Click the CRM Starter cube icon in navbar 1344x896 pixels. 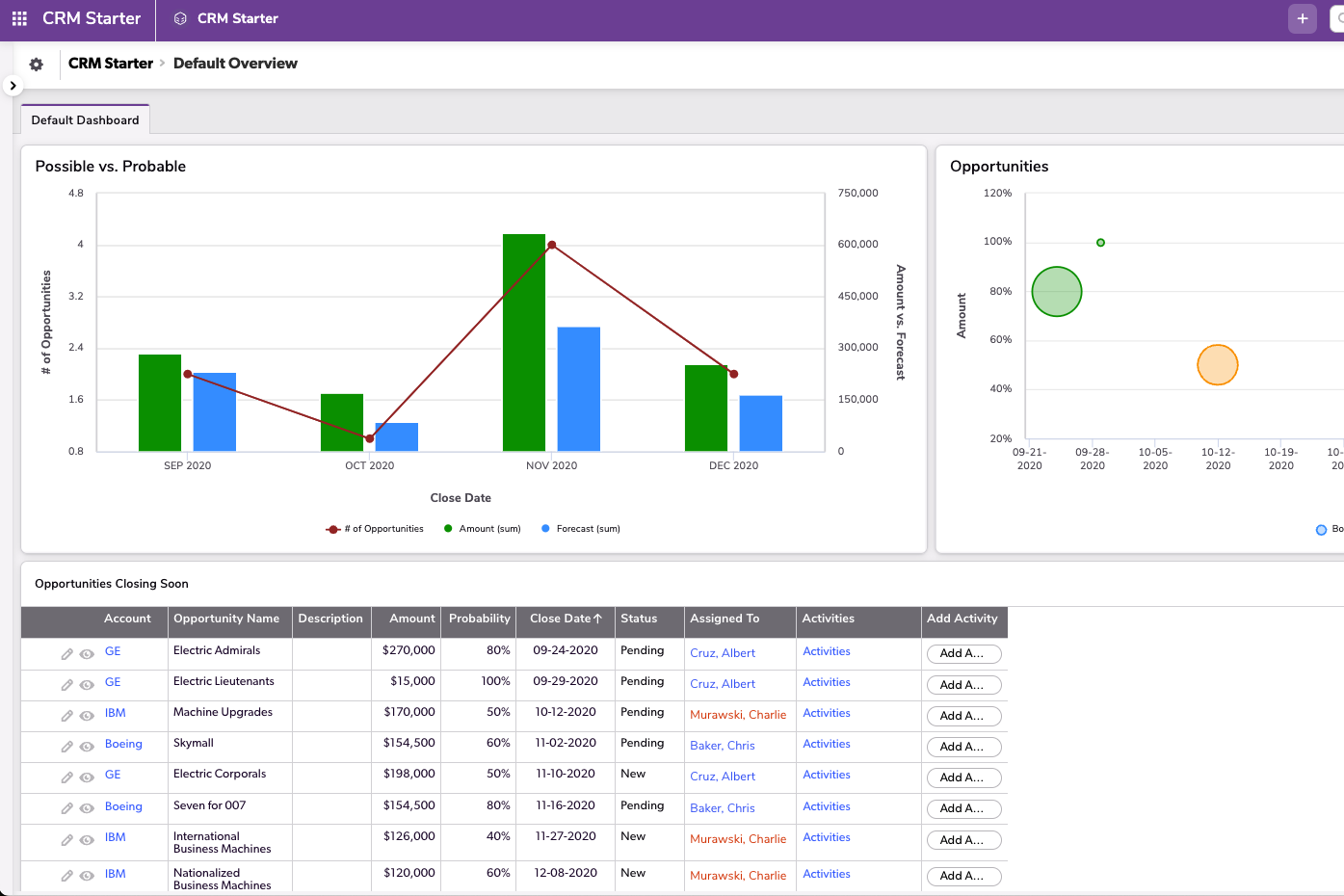click(x=179, y=18)
